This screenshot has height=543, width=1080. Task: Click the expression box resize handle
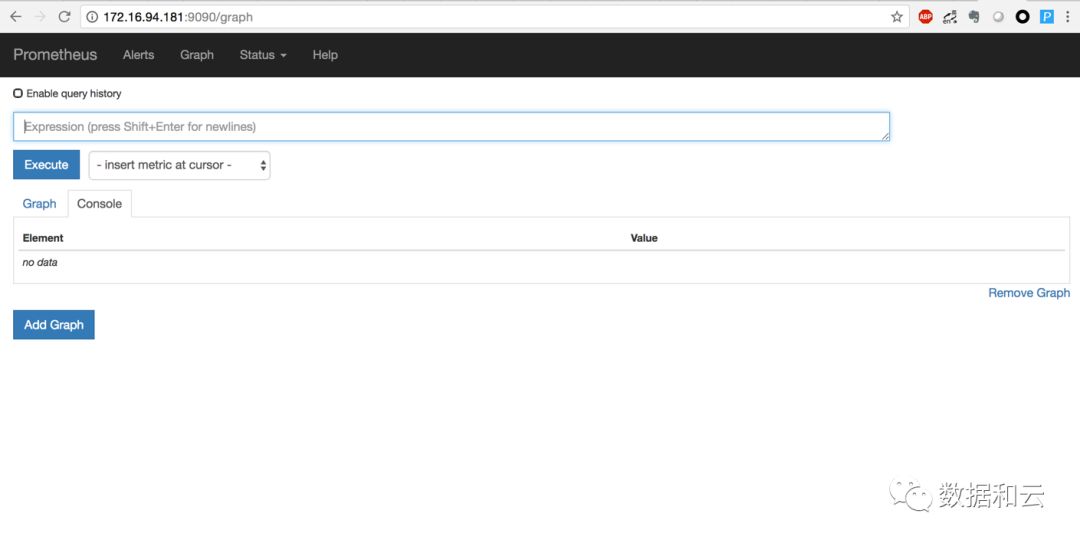pos(886,136)
